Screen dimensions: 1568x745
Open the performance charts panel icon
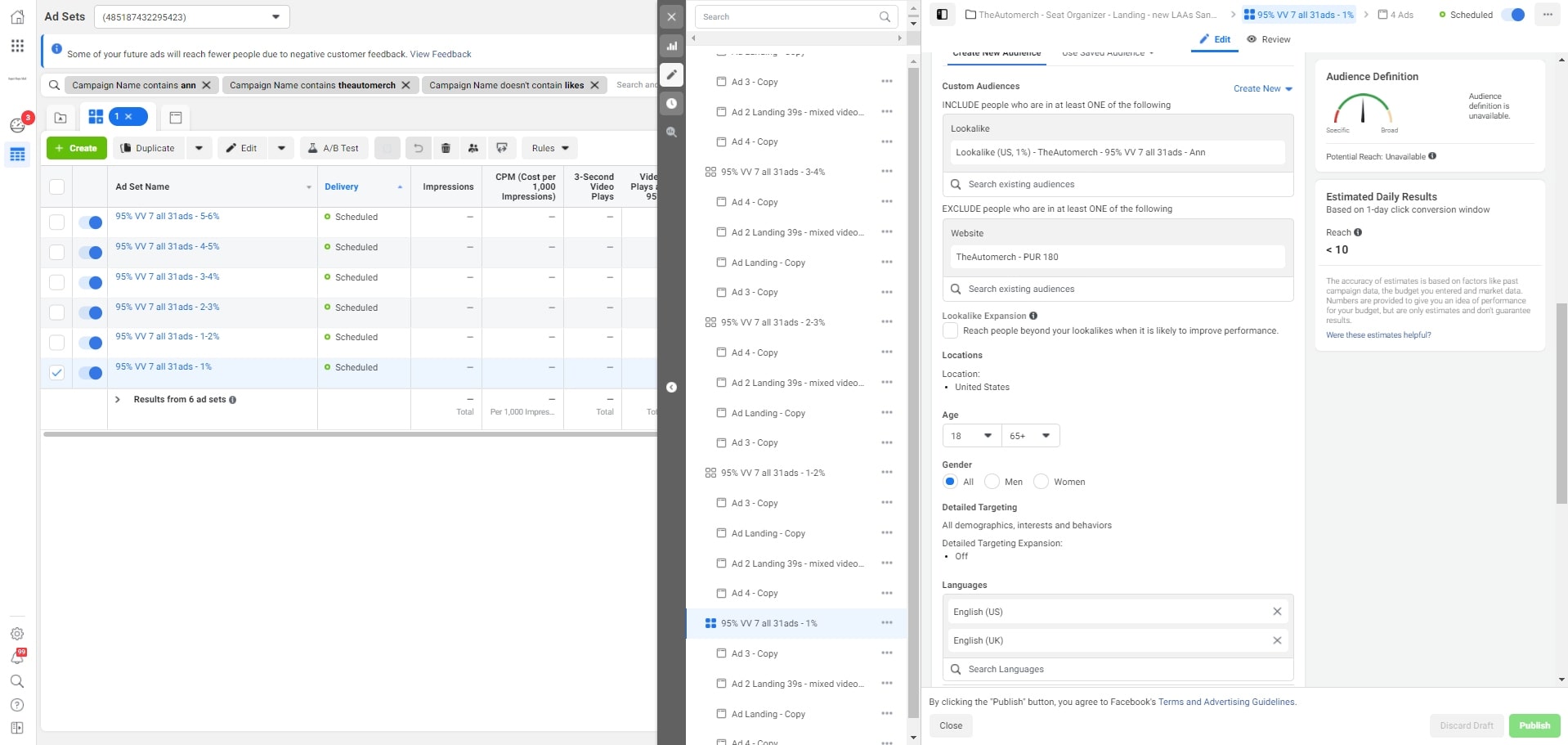pos(671,46)
